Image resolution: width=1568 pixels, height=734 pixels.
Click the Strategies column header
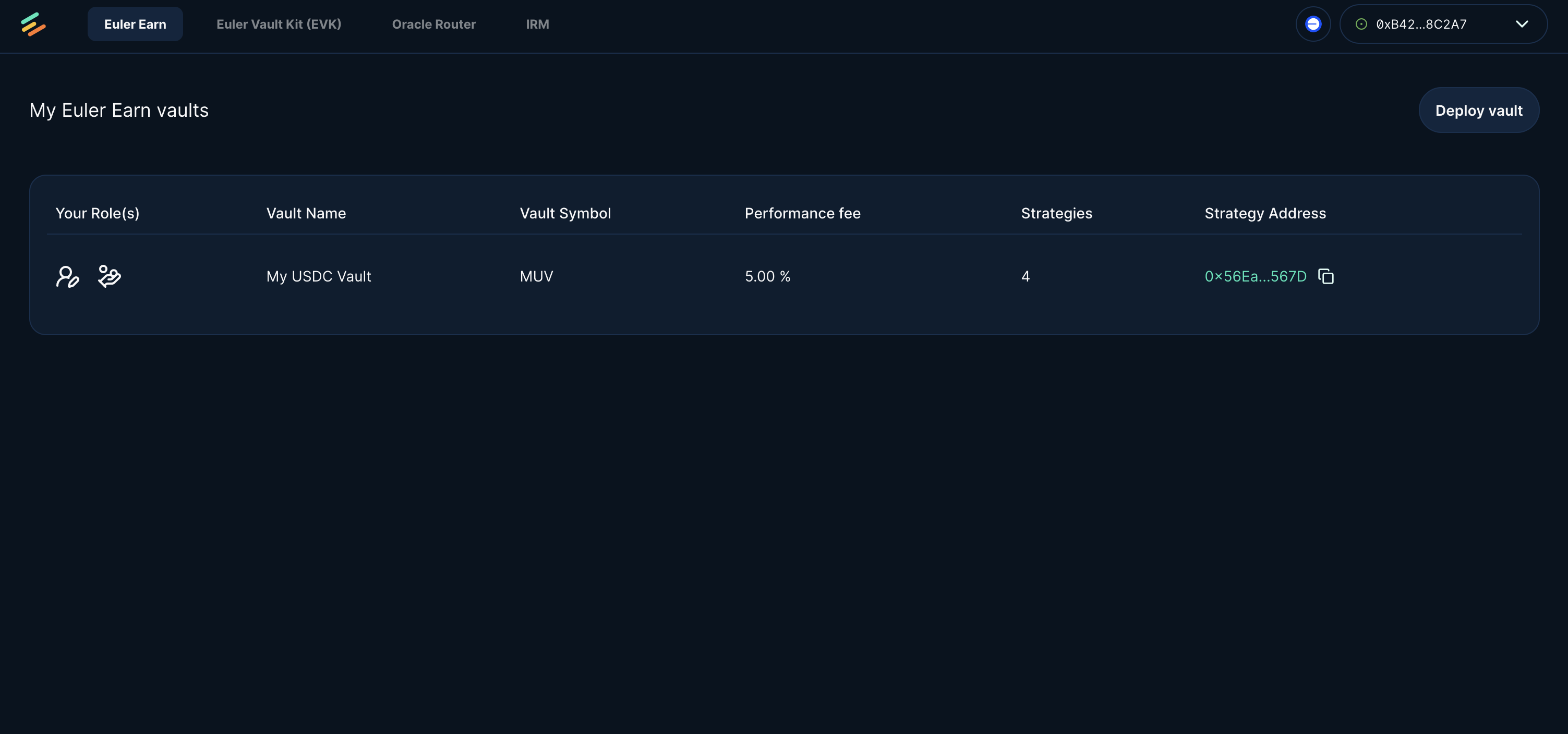pyautogui.click(x=1057, y=213)
